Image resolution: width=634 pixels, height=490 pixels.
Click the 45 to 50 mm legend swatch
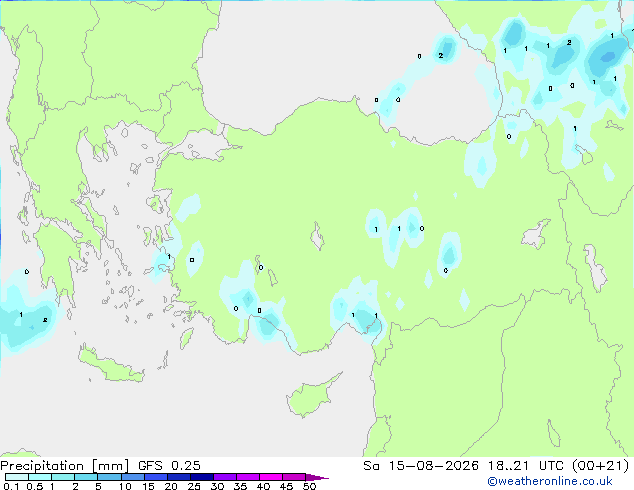click(x=294, y=477)
